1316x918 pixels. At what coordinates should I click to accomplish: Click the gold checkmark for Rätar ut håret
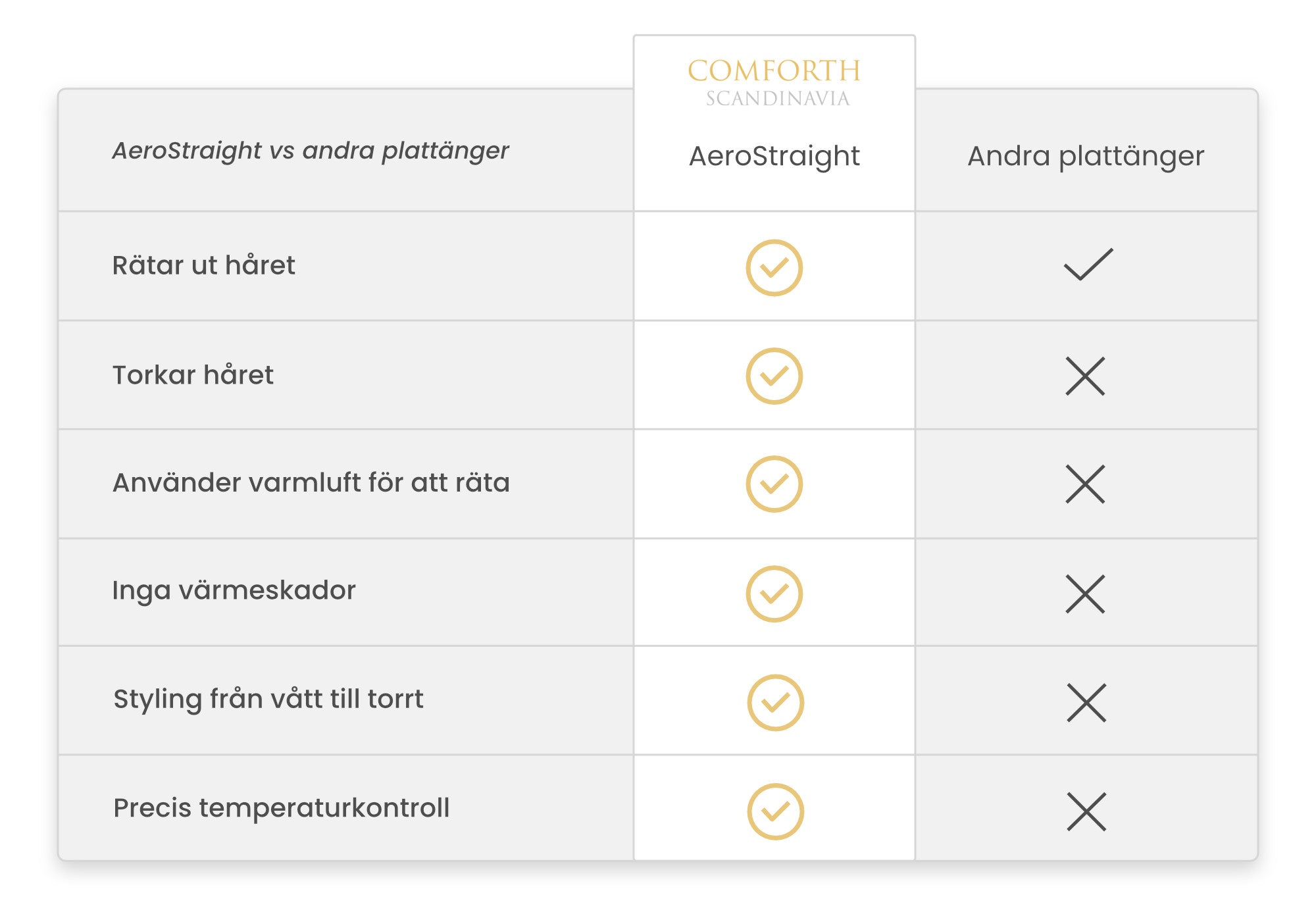point(774,268)
